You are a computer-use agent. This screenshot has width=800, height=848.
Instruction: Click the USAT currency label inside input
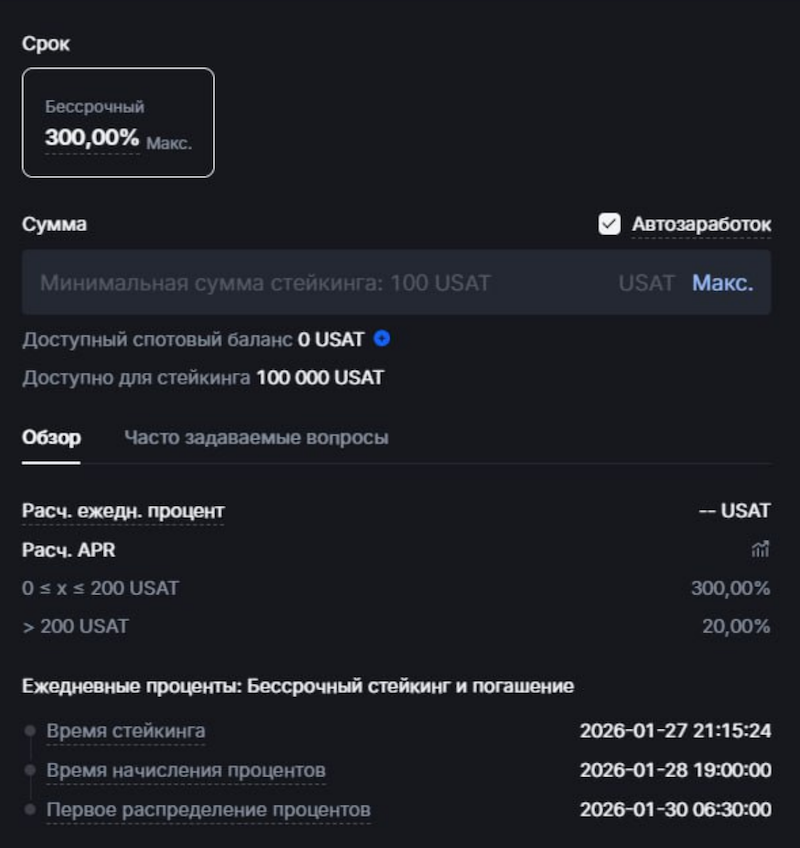click(x=645, y=284)
